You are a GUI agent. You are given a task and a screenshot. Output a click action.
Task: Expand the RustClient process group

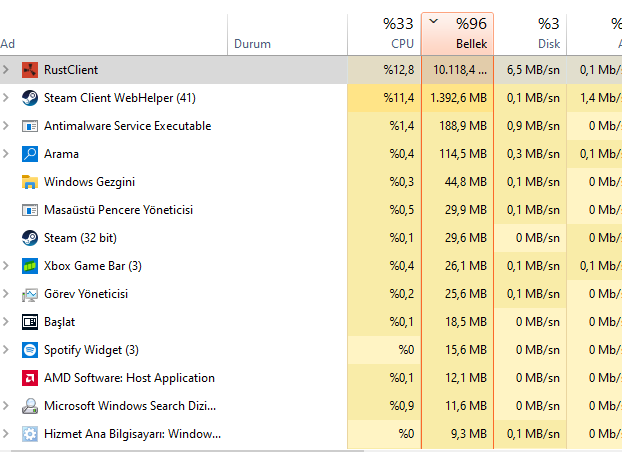tap(6, 70)
